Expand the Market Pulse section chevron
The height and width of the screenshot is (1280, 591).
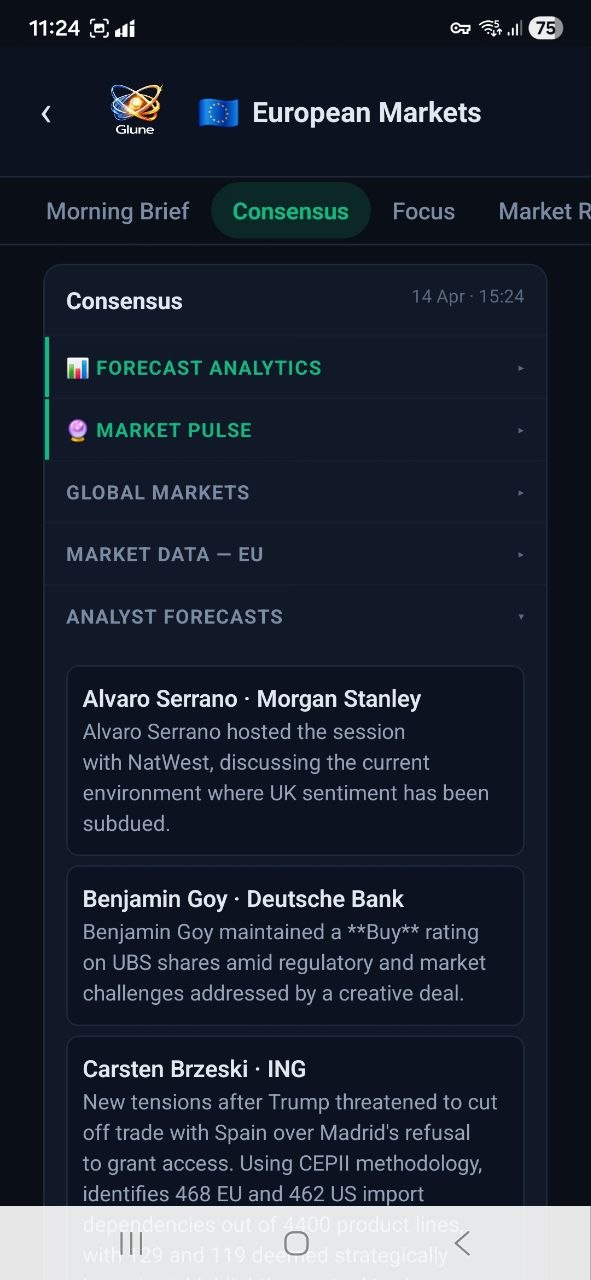(519, 430)
